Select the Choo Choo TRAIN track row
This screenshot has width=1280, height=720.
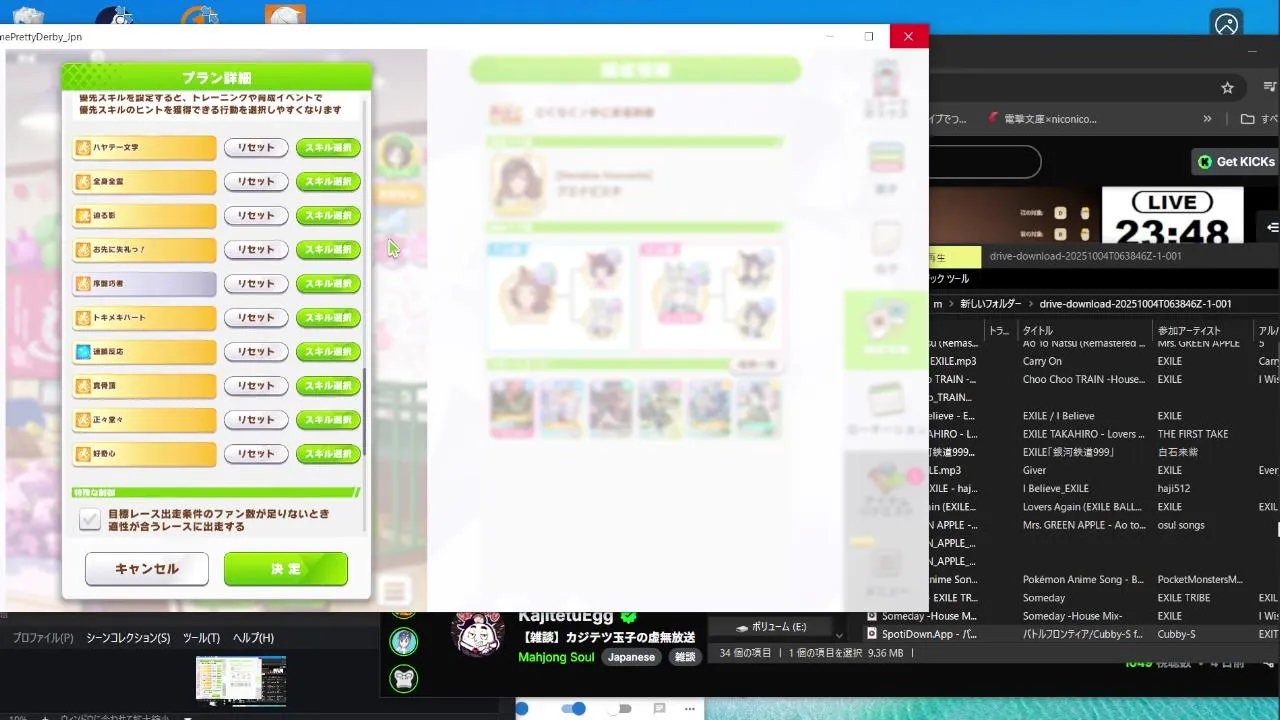[x=1104, y=379]
